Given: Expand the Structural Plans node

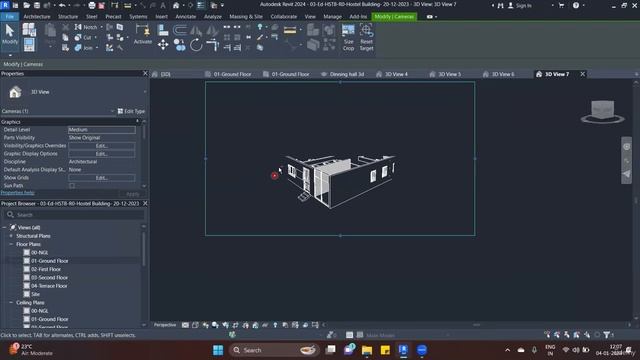Looking at the screenshot, I should [11, 236].
